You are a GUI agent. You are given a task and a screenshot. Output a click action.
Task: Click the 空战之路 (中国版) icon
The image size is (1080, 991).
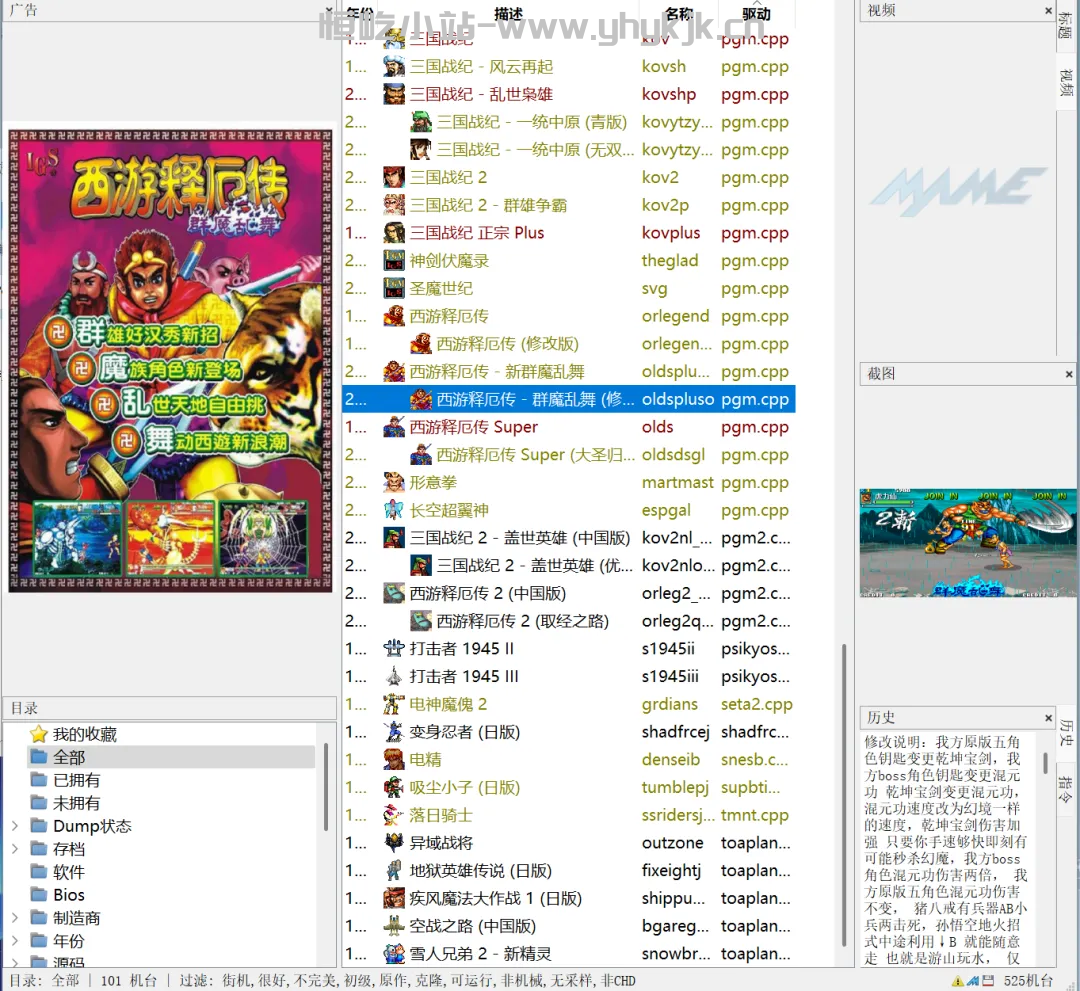(394, 926)
